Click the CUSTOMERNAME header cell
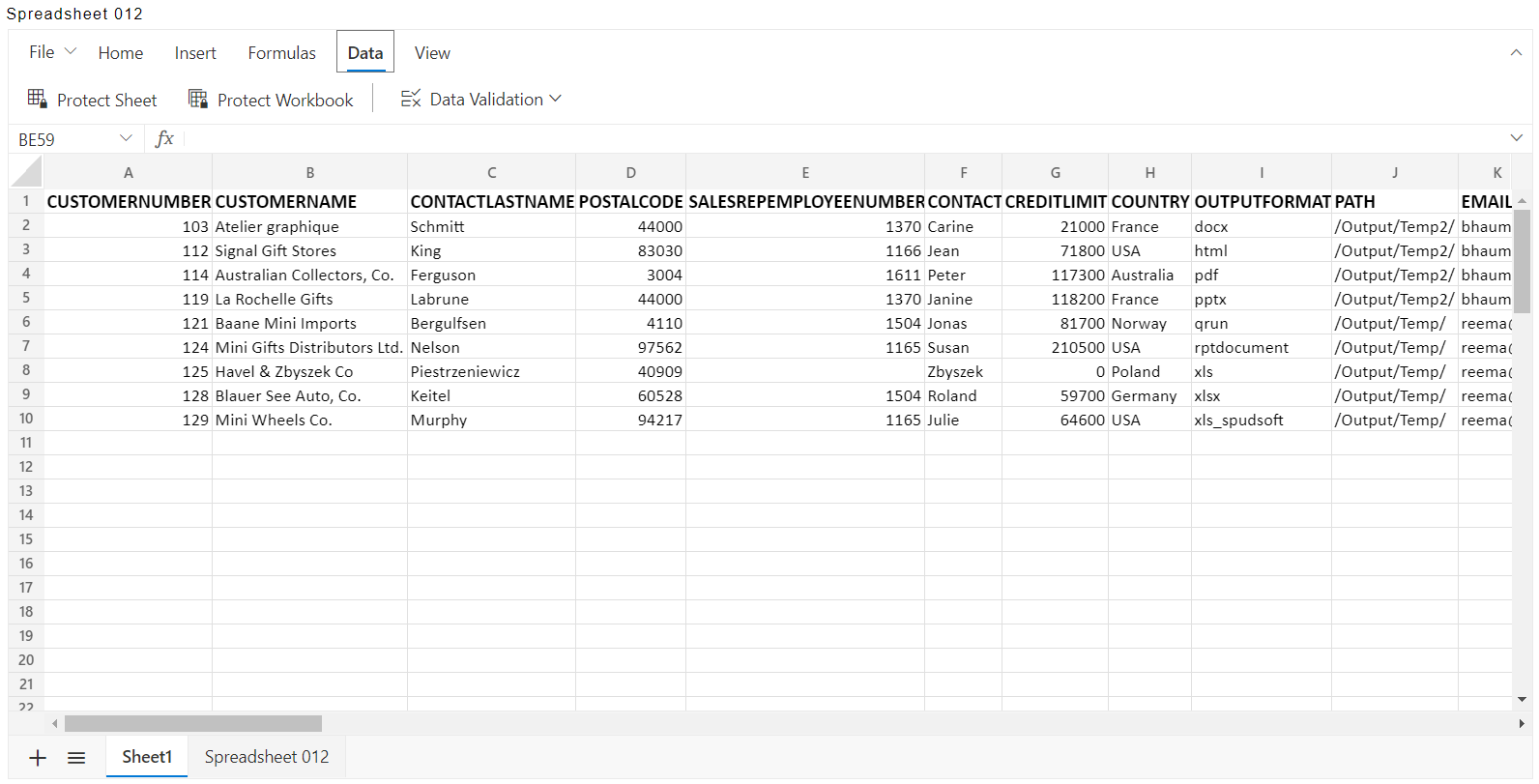This screenshot has height=784, width=1539. point(309,201)
